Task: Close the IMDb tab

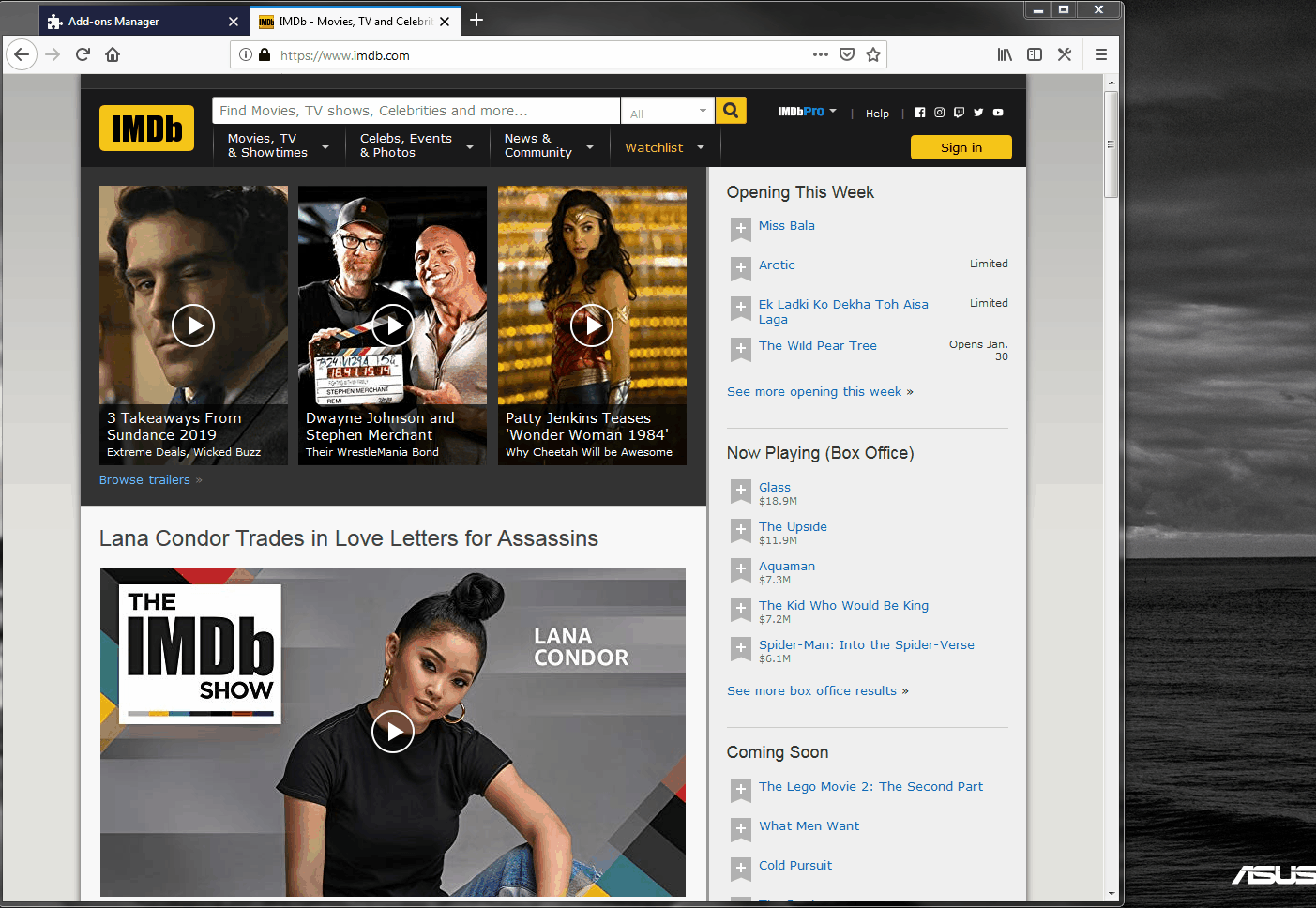Action: 445,21
